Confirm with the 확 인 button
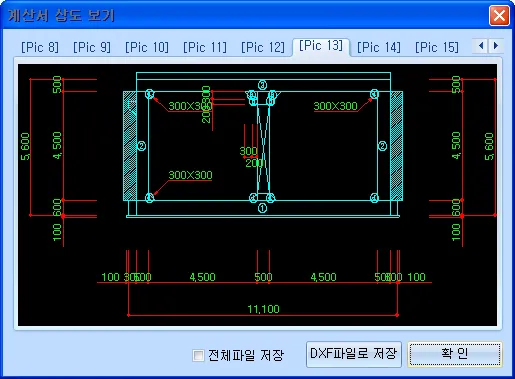 (x=455, y=354)
